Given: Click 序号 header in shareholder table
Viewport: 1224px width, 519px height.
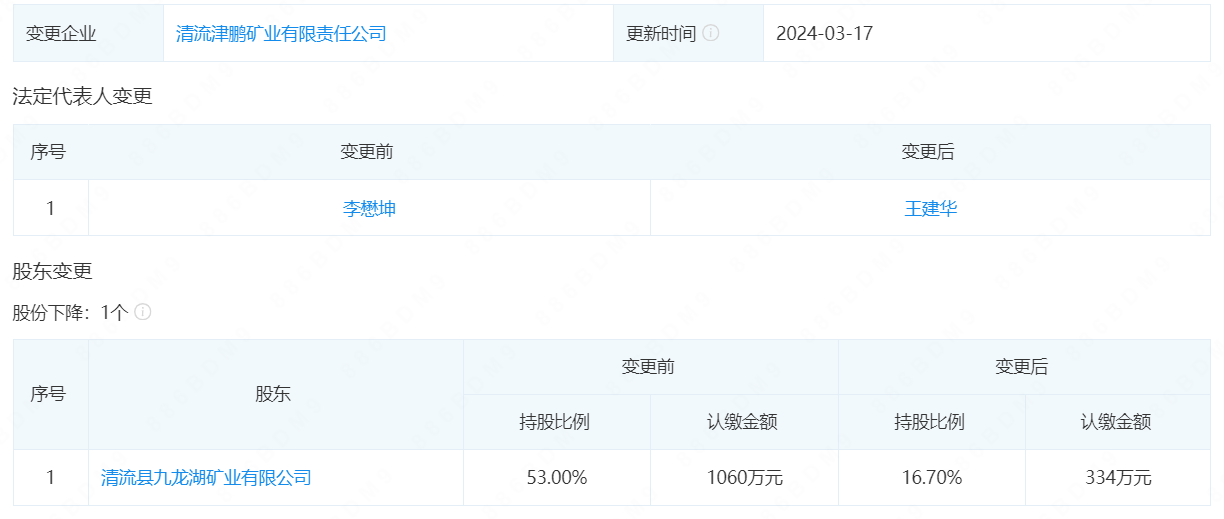Looking at the screenshot, I should coord(48,394).
